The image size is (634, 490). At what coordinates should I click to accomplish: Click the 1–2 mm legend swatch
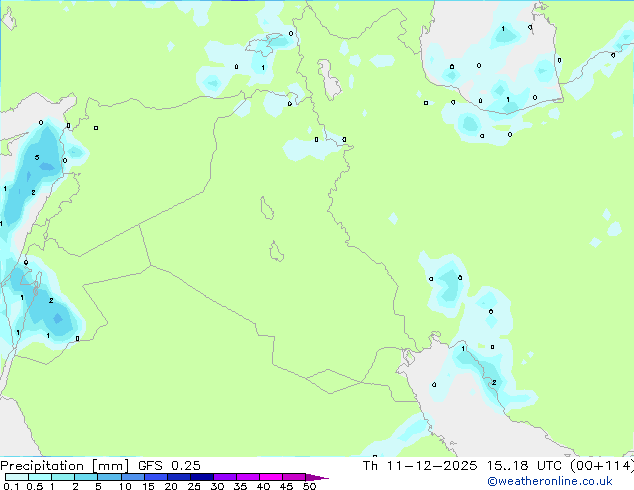[63, 477]
